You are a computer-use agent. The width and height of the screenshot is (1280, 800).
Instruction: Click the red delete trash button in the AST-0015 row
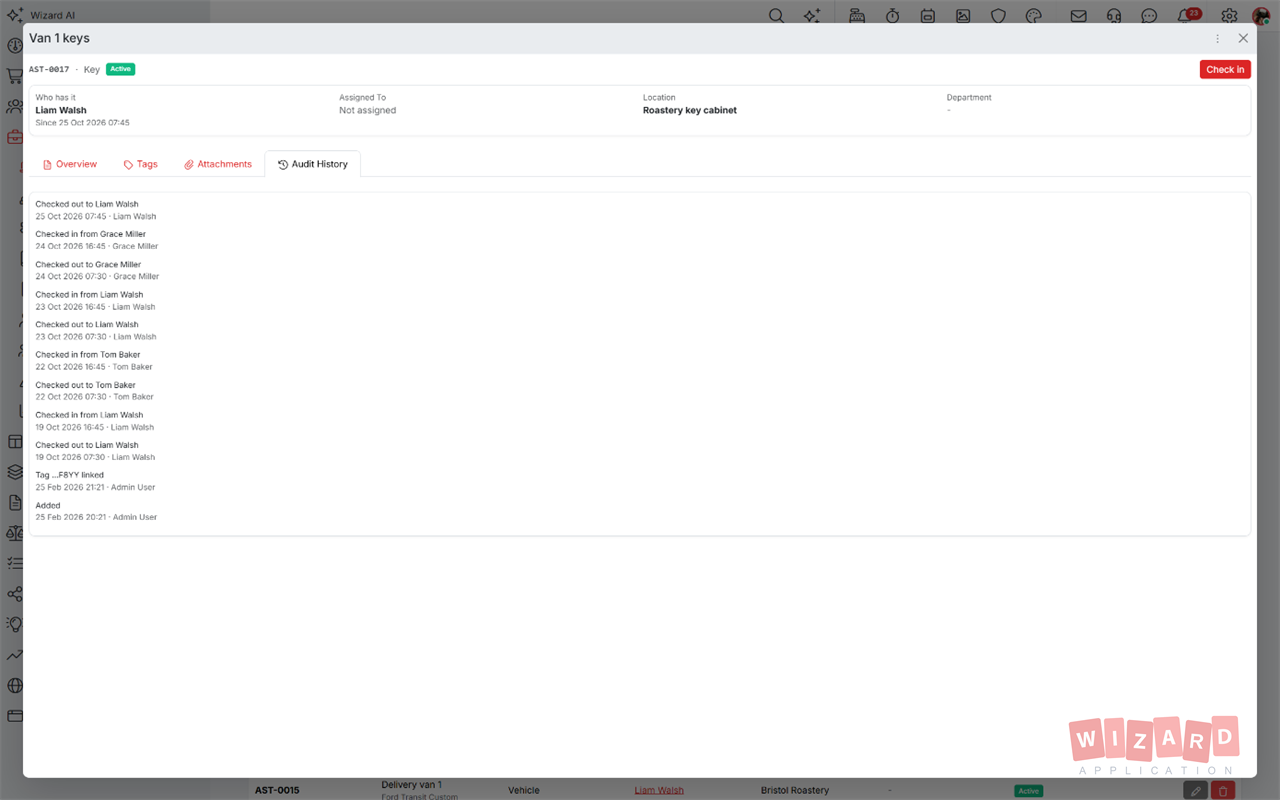pos(1223,790)
